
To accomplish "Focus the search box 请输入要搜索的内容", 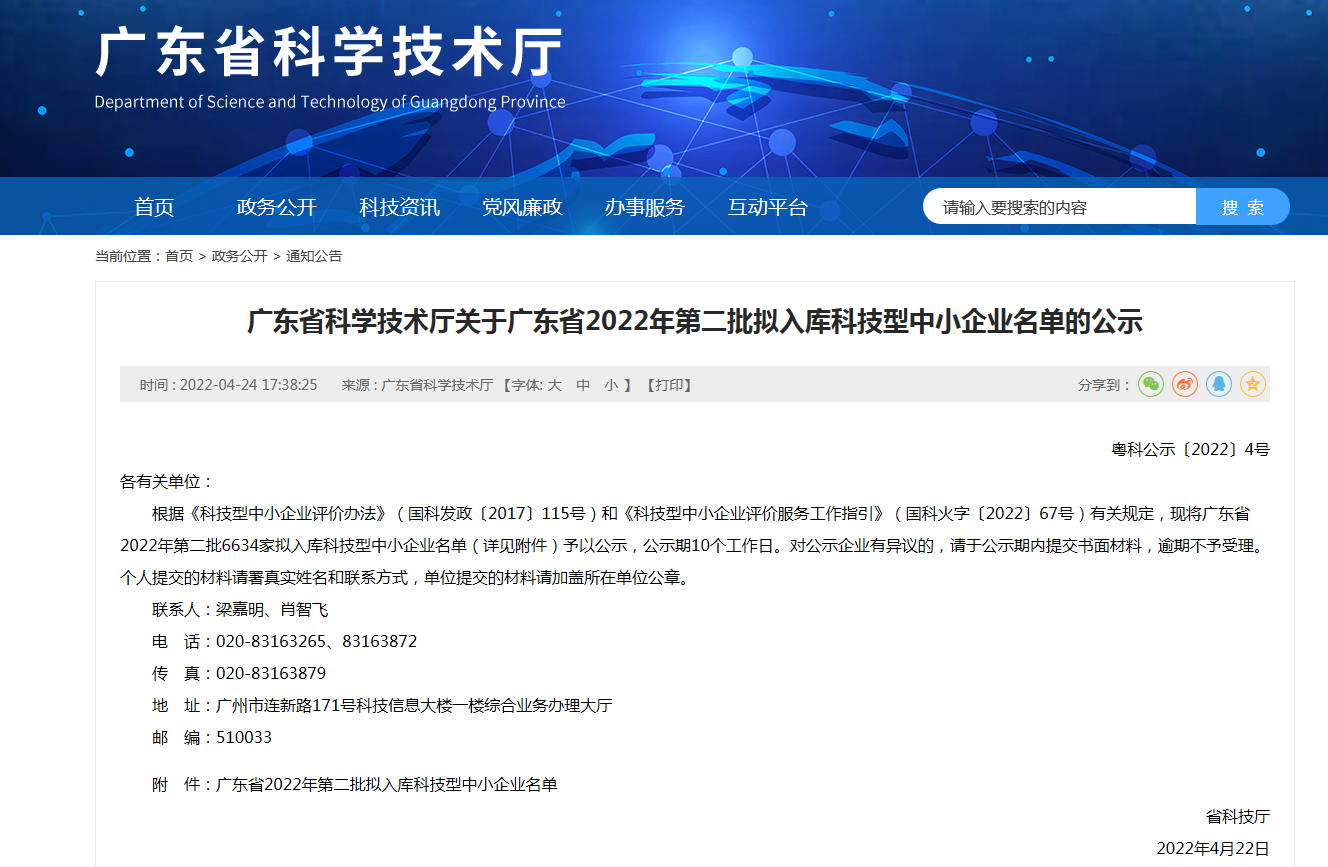I will click(1059, 207).
